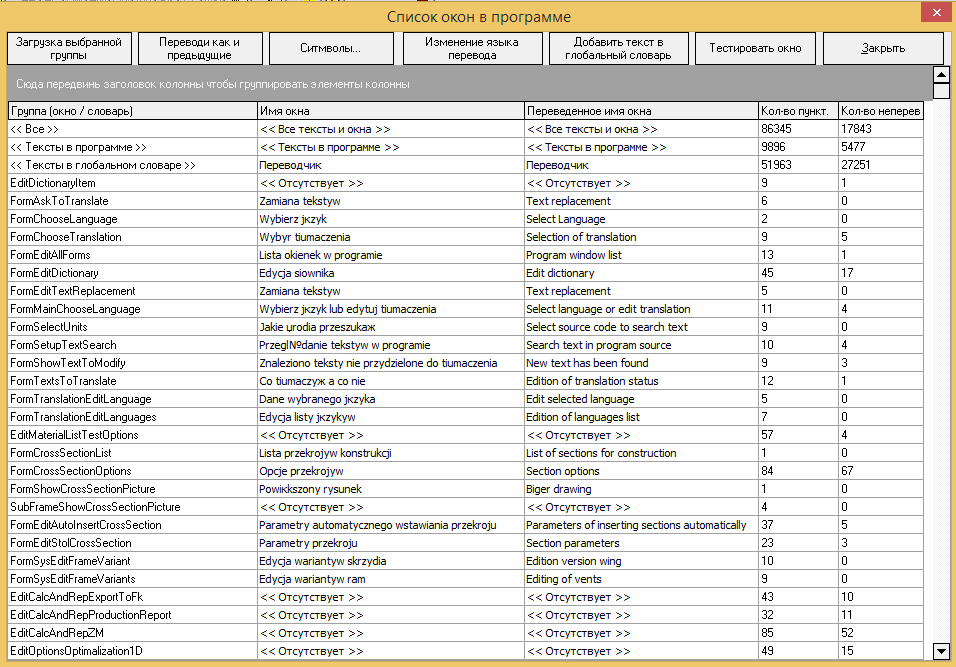Click Изменение языка перевода button
956x667 pixels.
coord(473,48)
